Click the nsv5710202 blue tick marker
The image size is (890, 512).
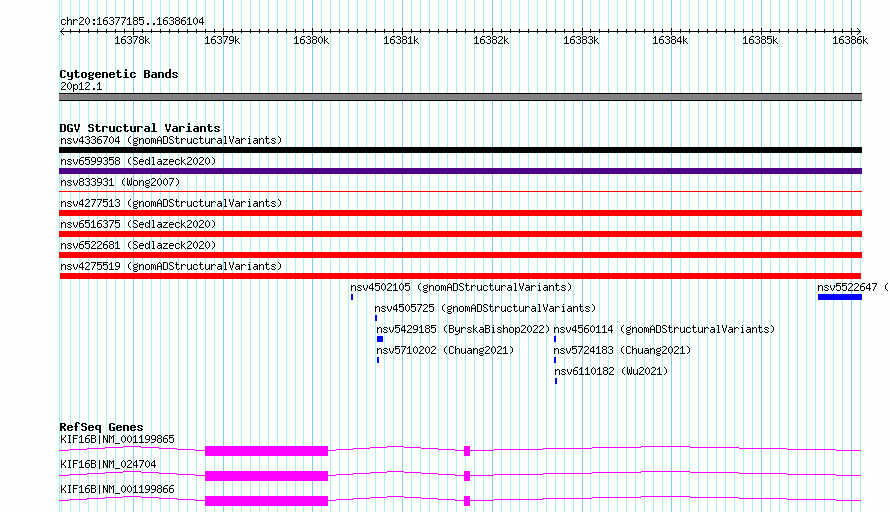378,360
